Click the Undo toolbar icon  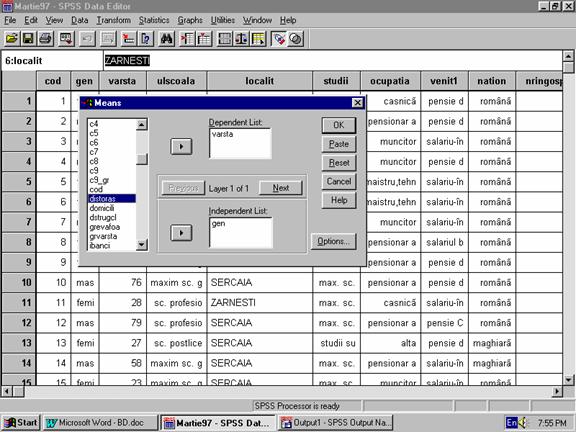pyautogui.click(x=87, y=39)
